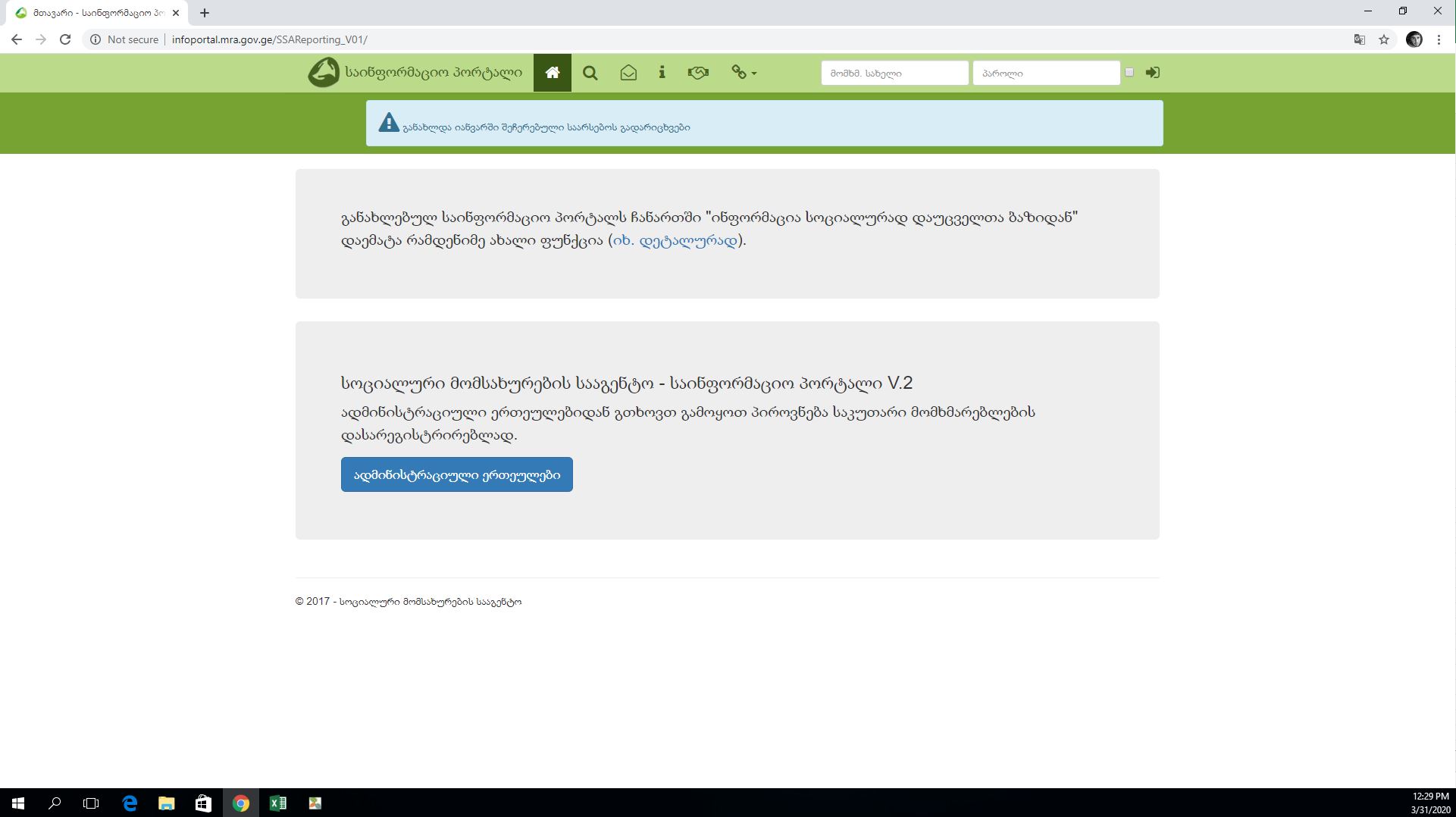The height and width of the screenshot is (817, 1456).
Task: Reload the page
Action: tap(65, 39)
